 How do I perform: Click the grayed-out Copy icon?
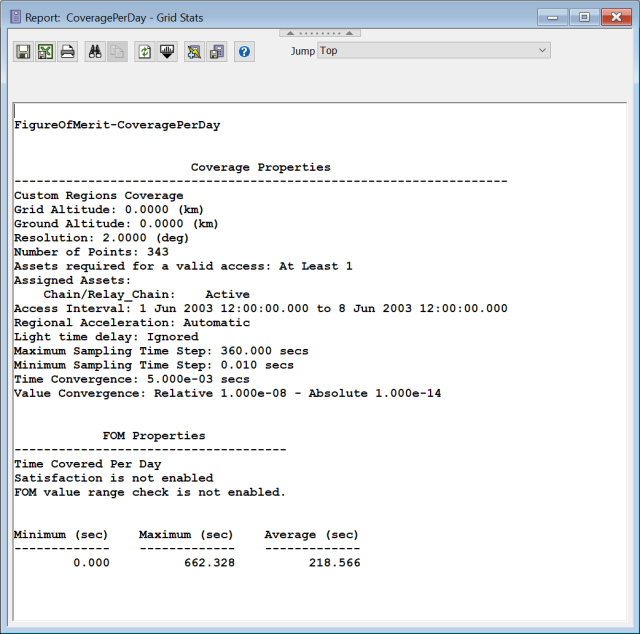(x=116, y=52)
